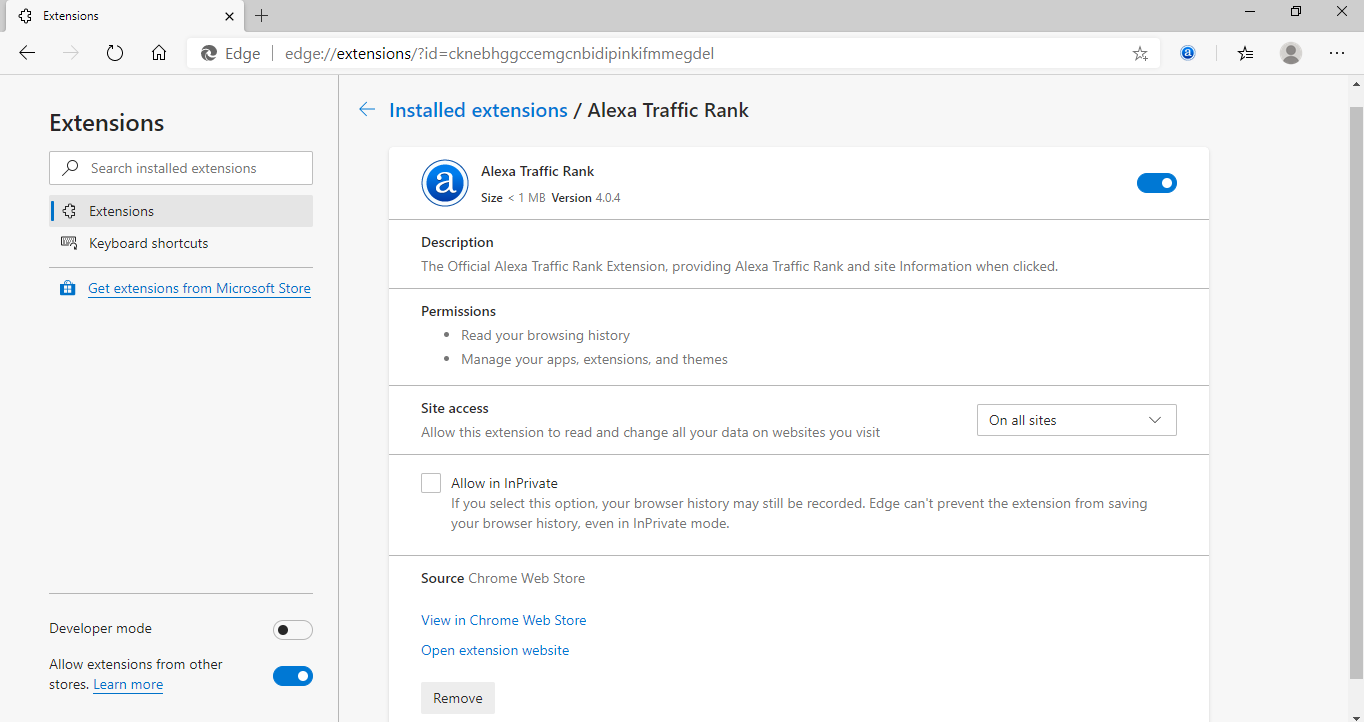This screenshot has width=1364, height=722.
Task: Open Settings and more ellipsis menu
Action: coord(1337,54)
